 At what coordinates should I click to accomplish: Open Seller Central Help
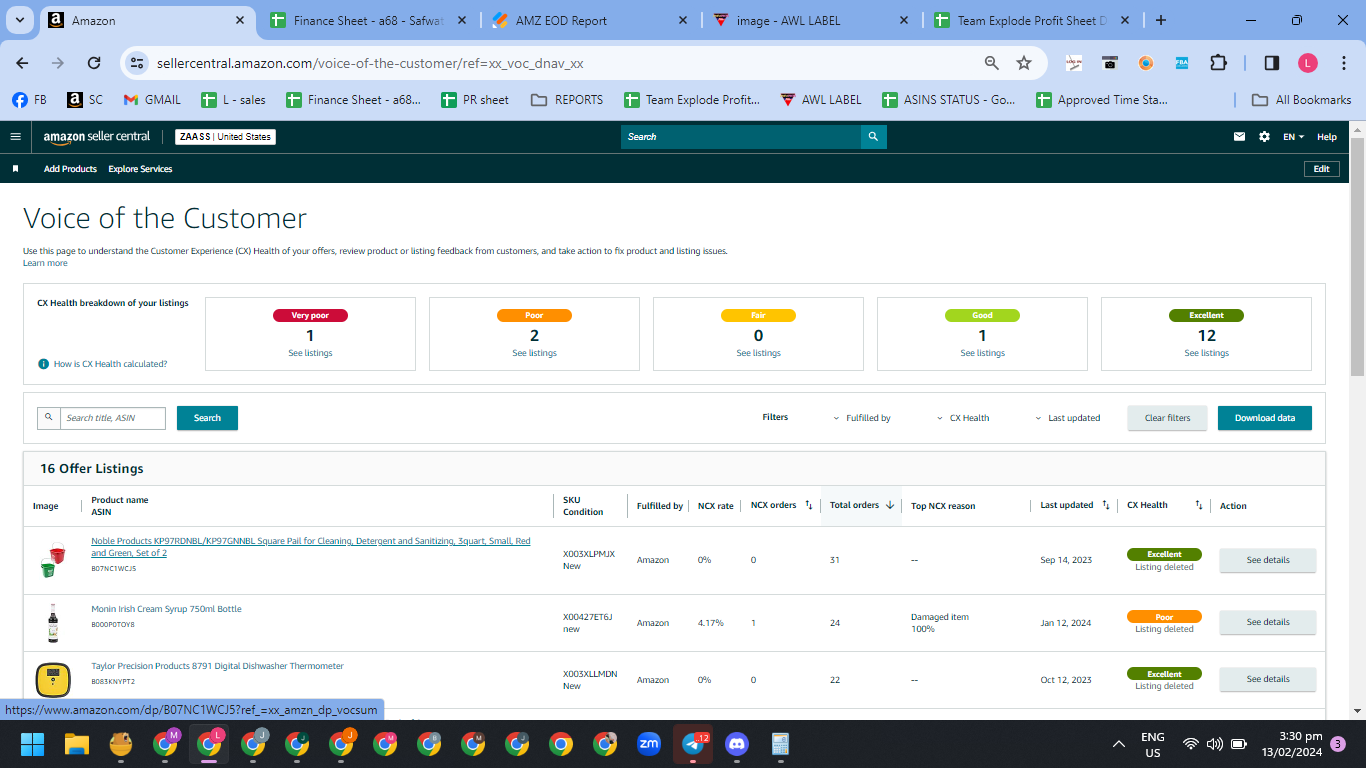point(1326,137)
